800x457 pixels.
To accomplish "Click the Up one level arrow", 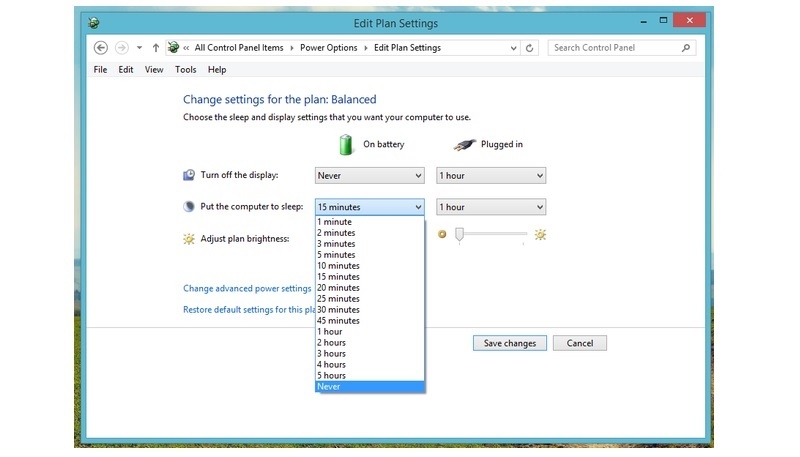I will click(x=156, y=47).
